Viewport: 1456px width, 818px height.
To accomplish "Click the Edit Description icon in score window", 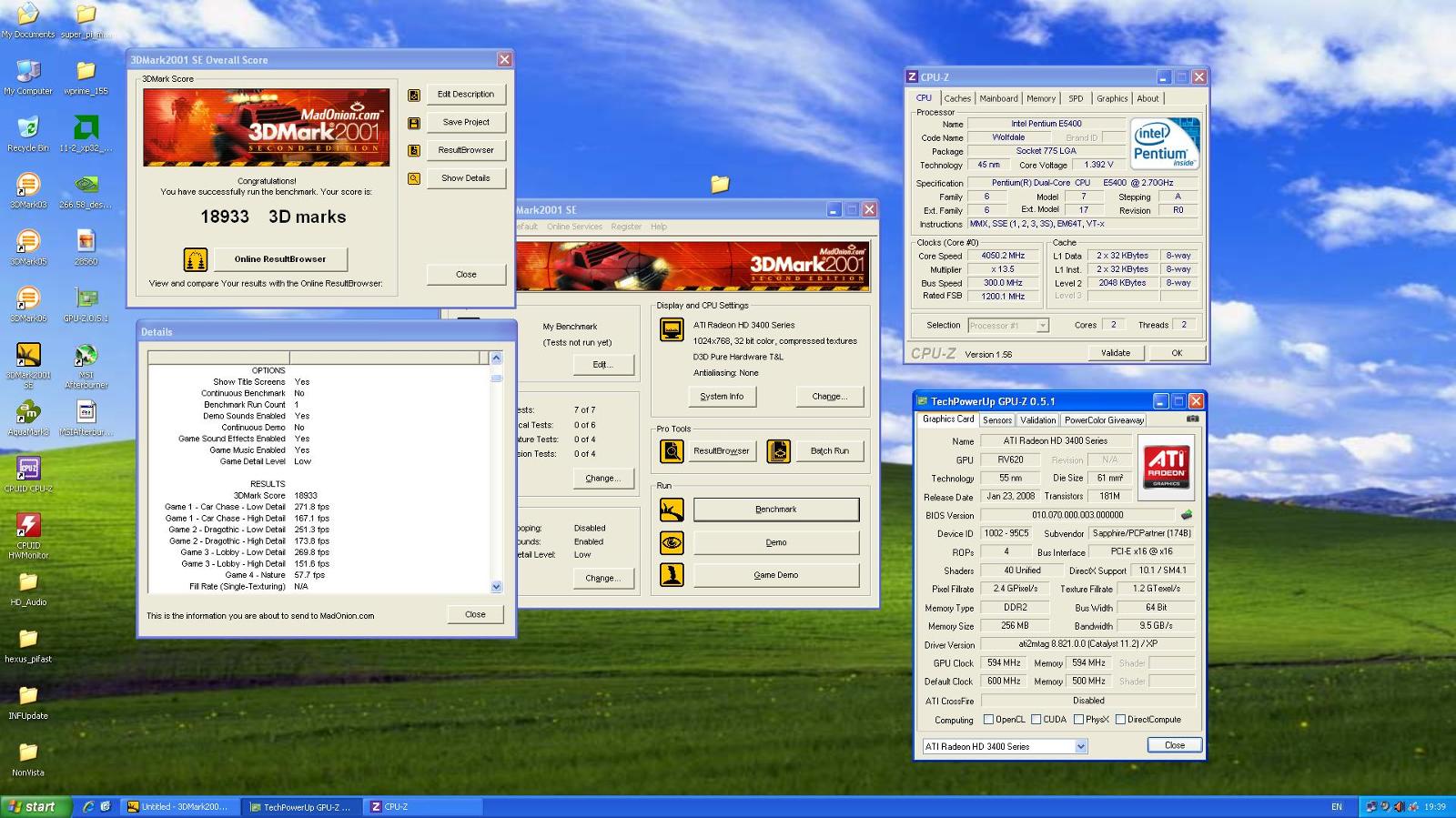I will [414, 95].
